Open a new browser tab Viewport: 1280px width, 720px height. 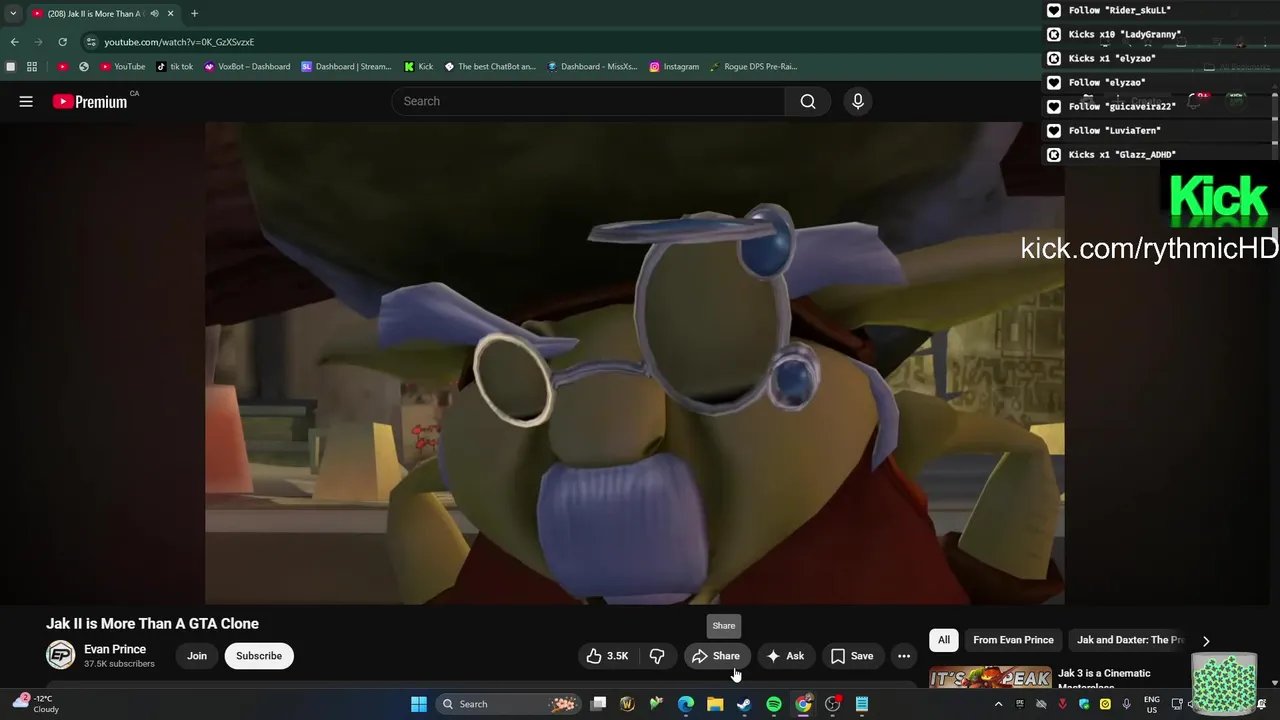pyautogui.click(x=194, y=14)
